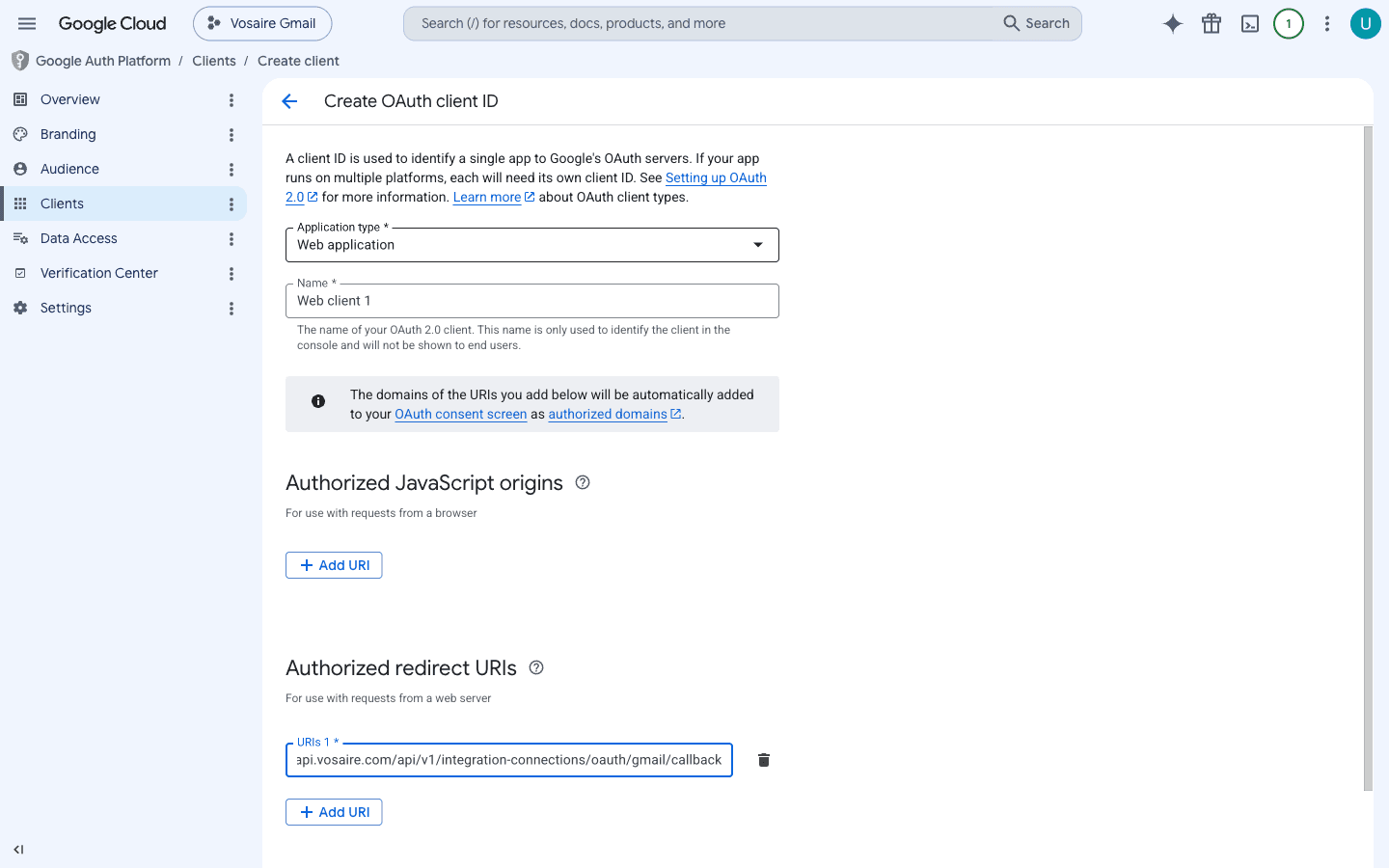Open the authorized domains link
This screenshot has width=1389, height=868.
[x=614, y=414]
